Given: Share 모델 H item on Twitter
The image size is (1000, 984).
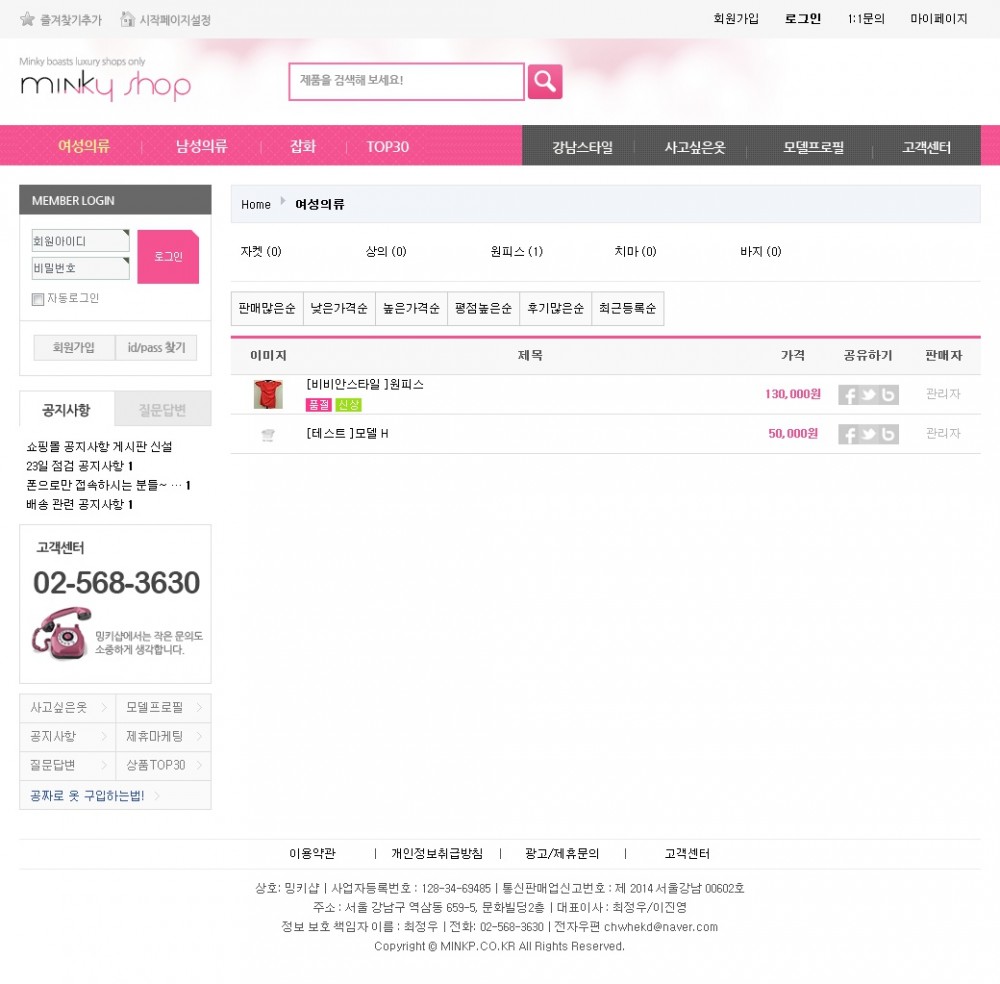Looking at the screenshot, I should tap(869, 434).
